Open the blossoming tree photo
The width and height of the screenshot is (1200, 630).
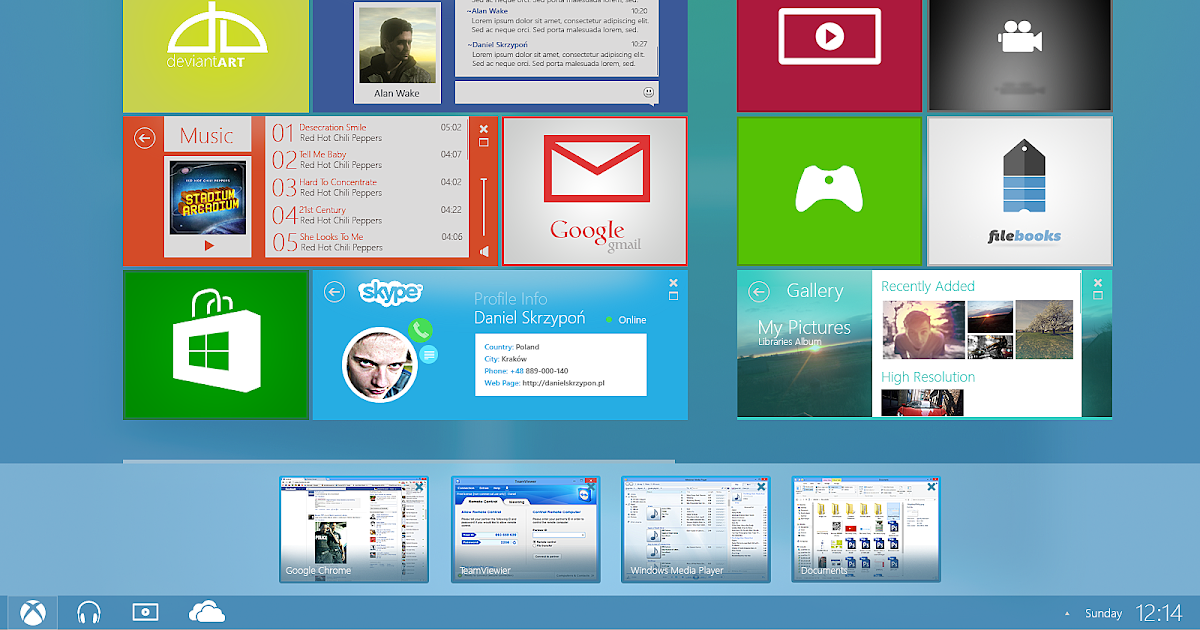coord(1045,329)
